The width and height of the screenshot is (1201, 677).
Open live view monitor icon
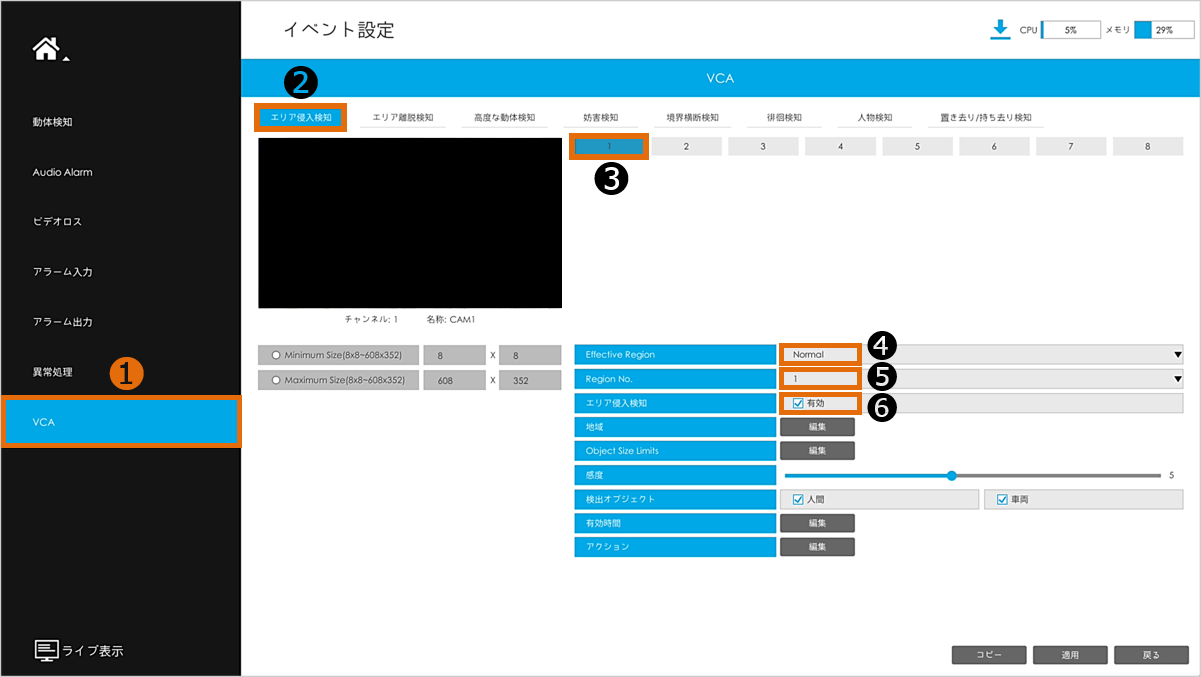coord(47,650)
